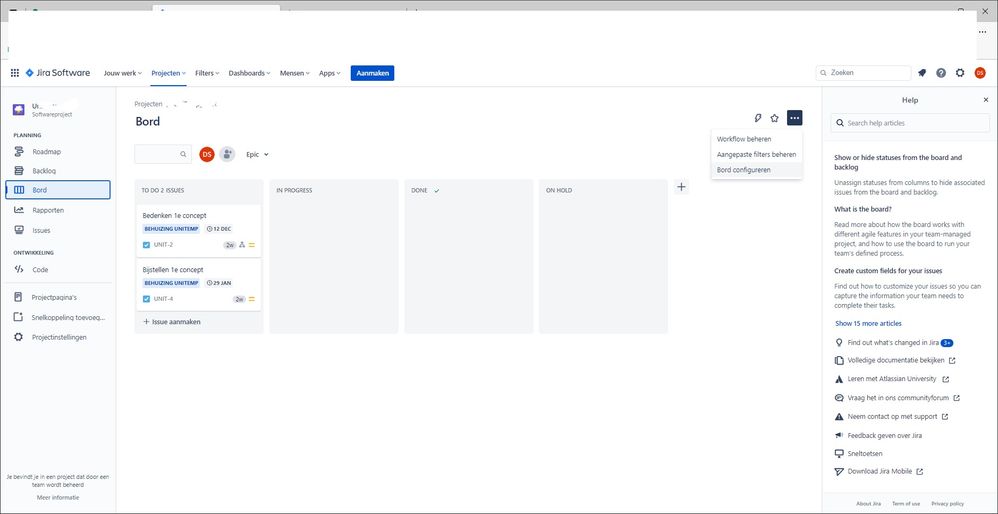This screenshot has width=998, height=514.
Task: Expand the Jouw werk menu
Action: point(123,73)
